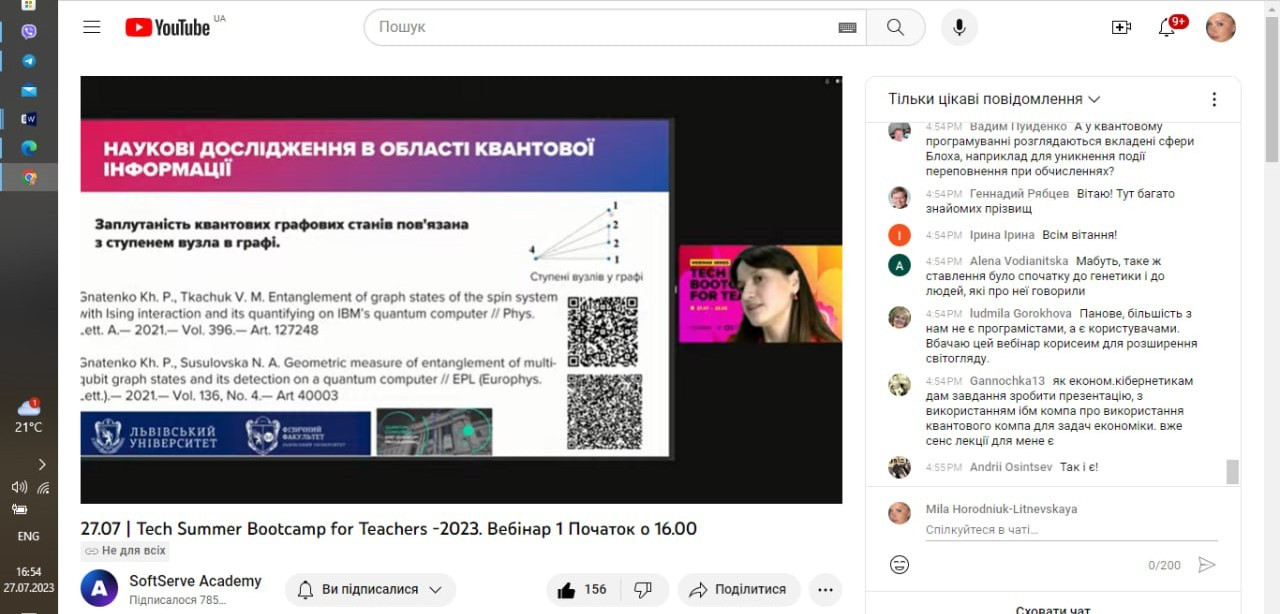This screenshot has height=614, width=1280.
Task: Dislike the video with thumbs down
Action: (644, 589)
